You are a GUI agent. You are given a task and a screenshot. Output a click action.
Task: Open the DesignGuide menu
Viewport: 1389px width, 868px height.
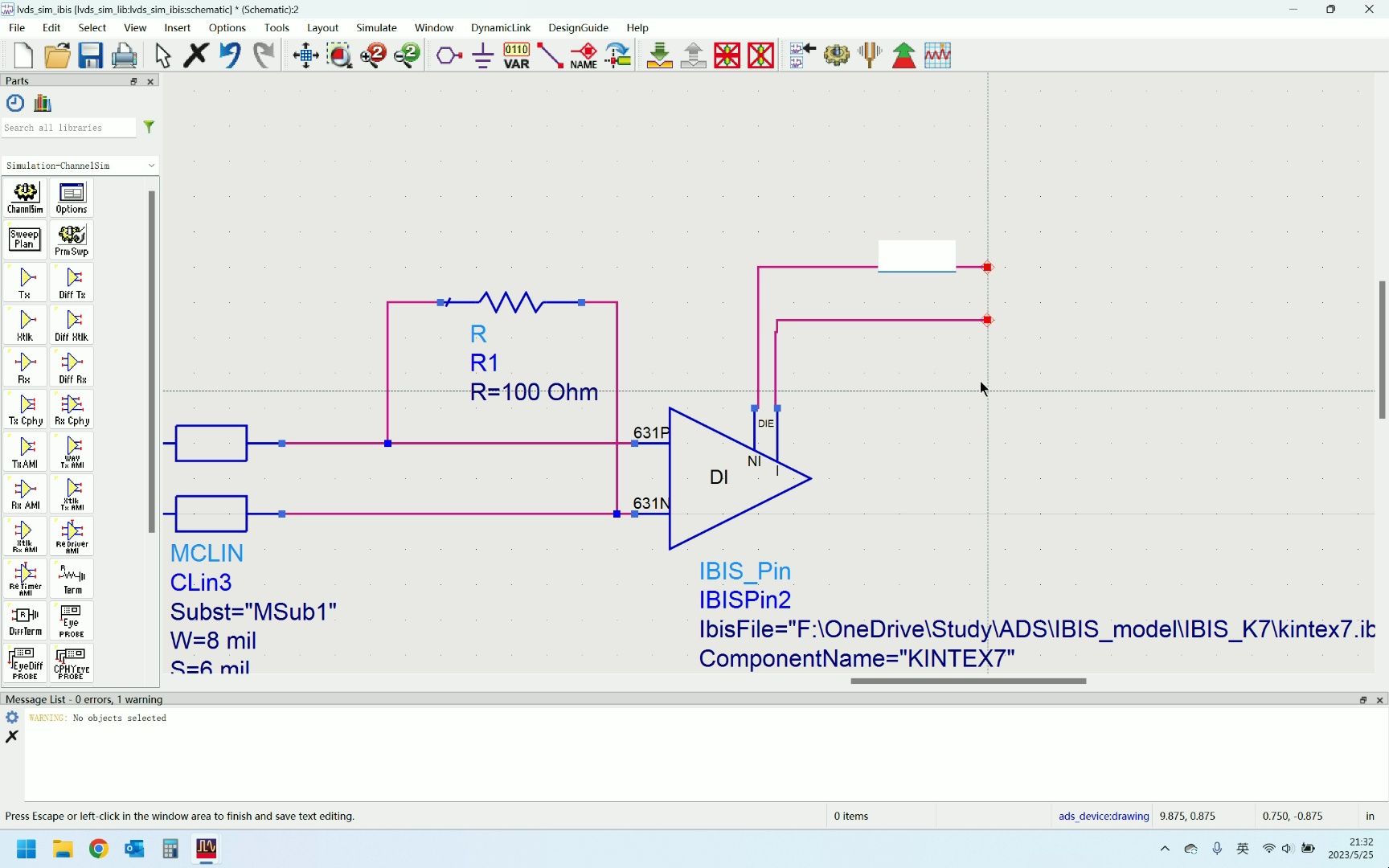click(578, 27)
